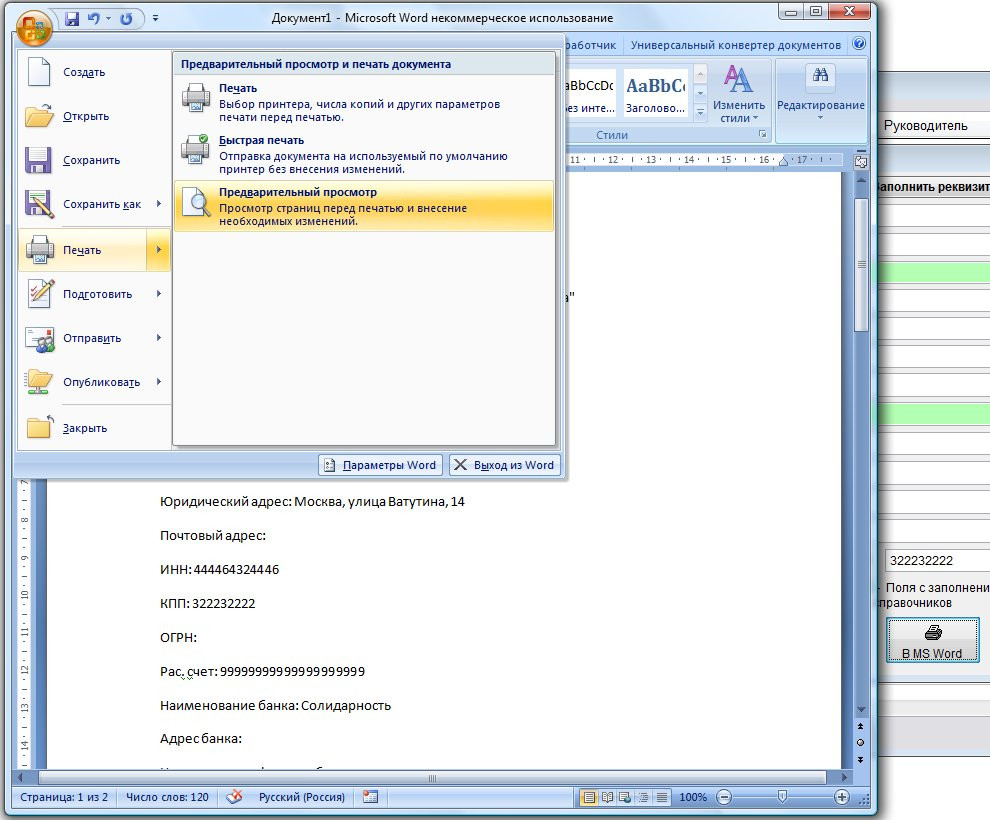The height and width of the screenshot is (820, 990).
Task: Move styles gallery down one row
Action: pyautogui.click(x=700, y=93)
